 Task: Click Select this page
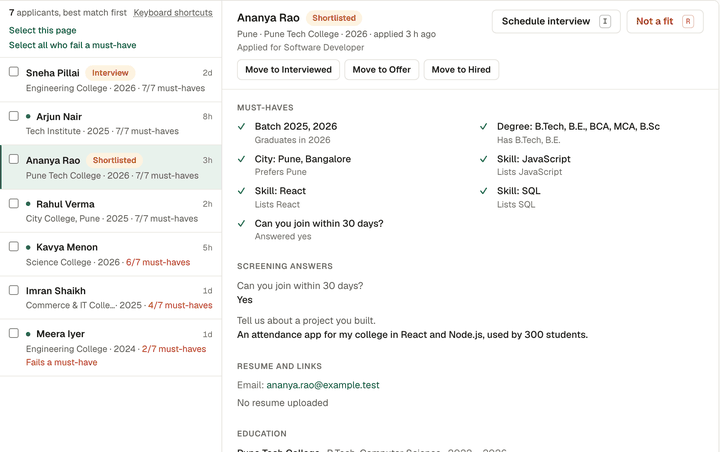[x=43, y=30]
